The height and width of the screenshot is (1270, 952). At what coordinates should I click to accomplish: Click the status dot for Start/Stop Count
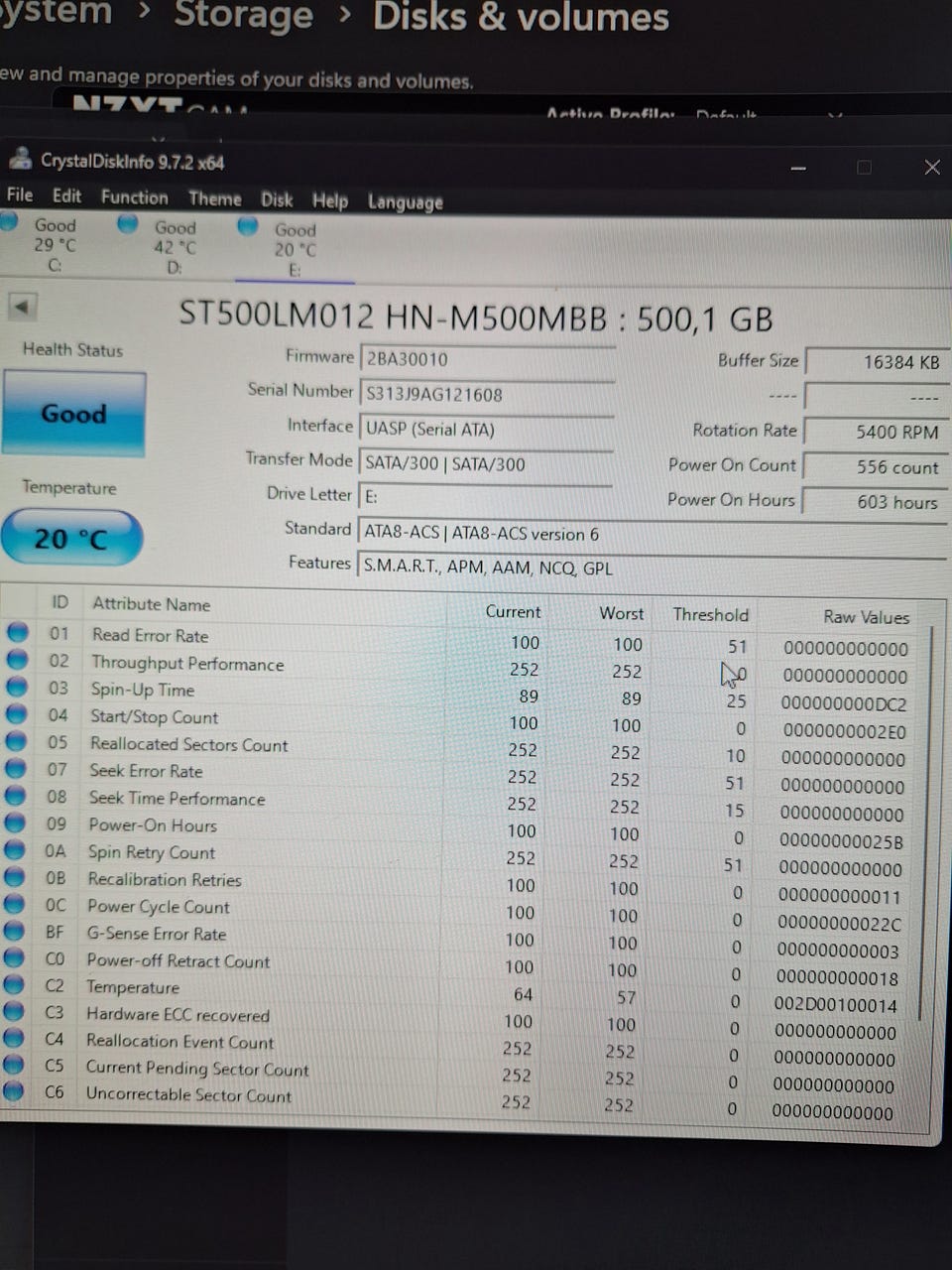click(16, 713)
